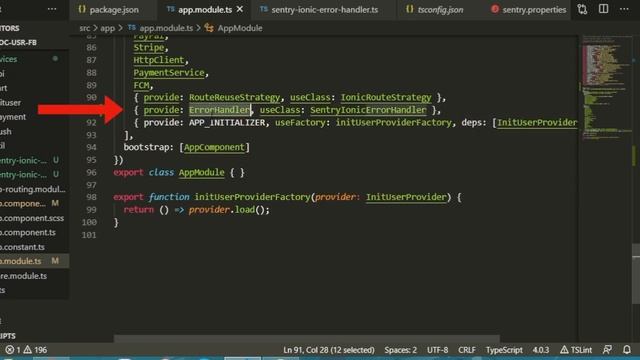Open the .constant.ts file in Explorer
This screenshot has width=640, height=360.
[x=34, y=247]
